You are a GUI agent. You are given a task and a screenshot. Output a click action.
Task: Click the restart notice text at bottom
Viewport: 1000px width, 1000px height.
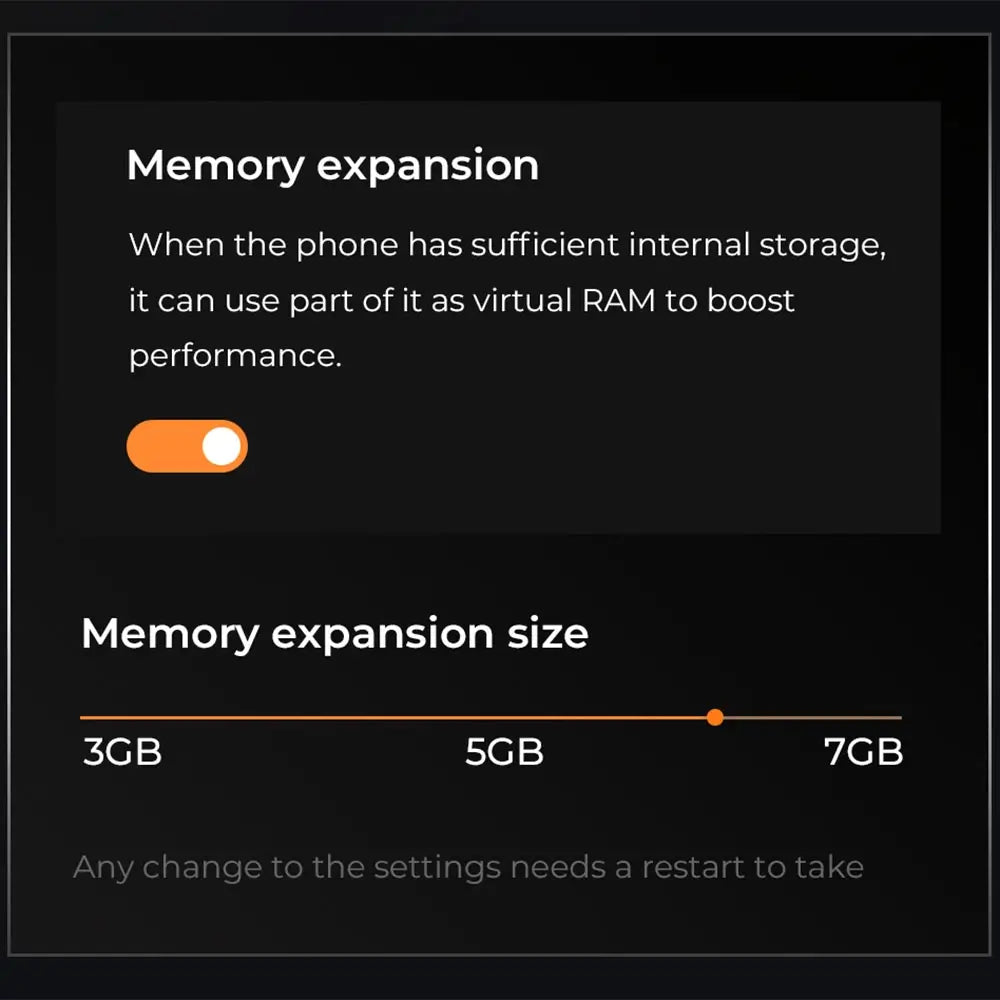(468, 866)
